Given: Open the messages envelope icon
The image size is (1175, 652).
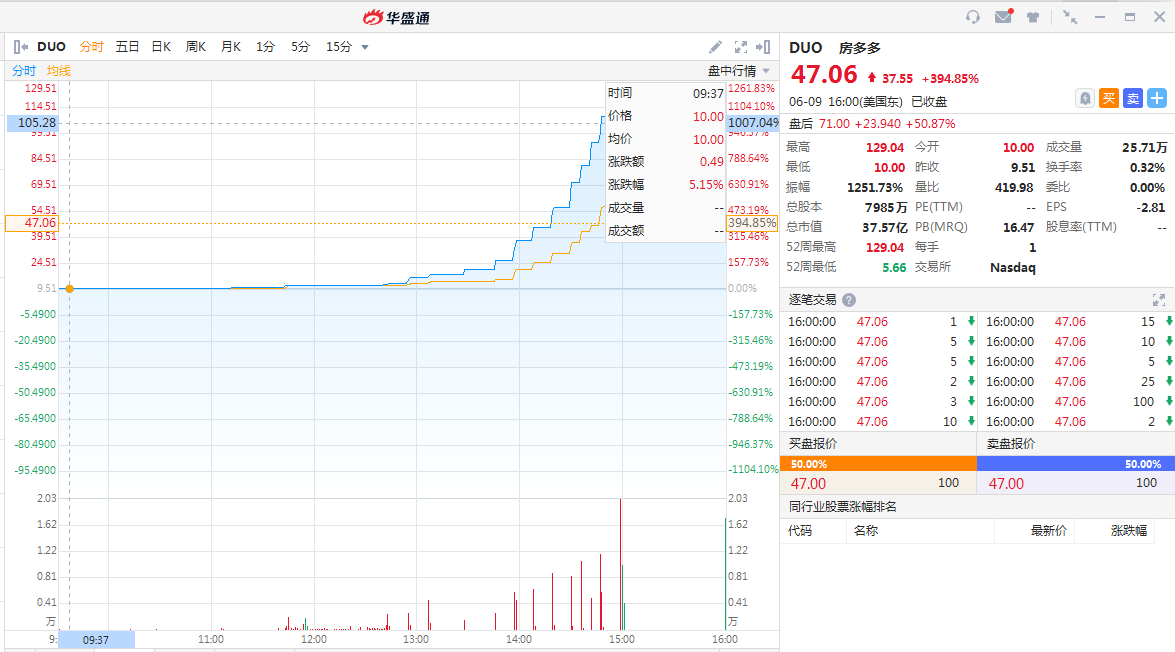Looking at the screenshot, I should 1003,16.
